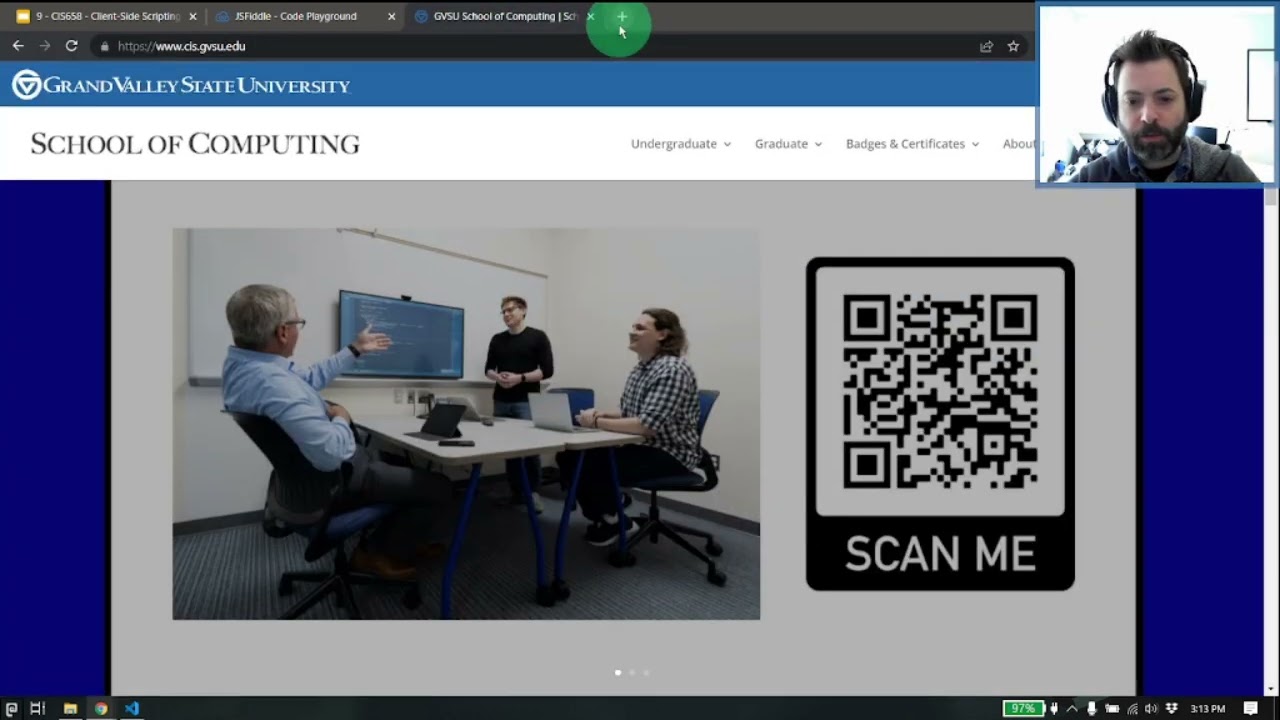The height and width of the screenshot is (720, 1280).
Task: Open the Windows notification center
Action: 1251,708
